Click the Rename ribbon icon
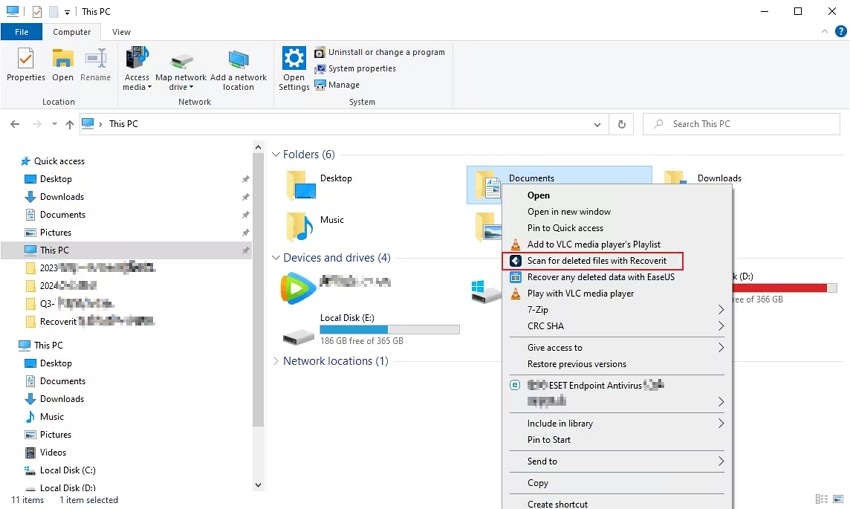 coord(95,59)
